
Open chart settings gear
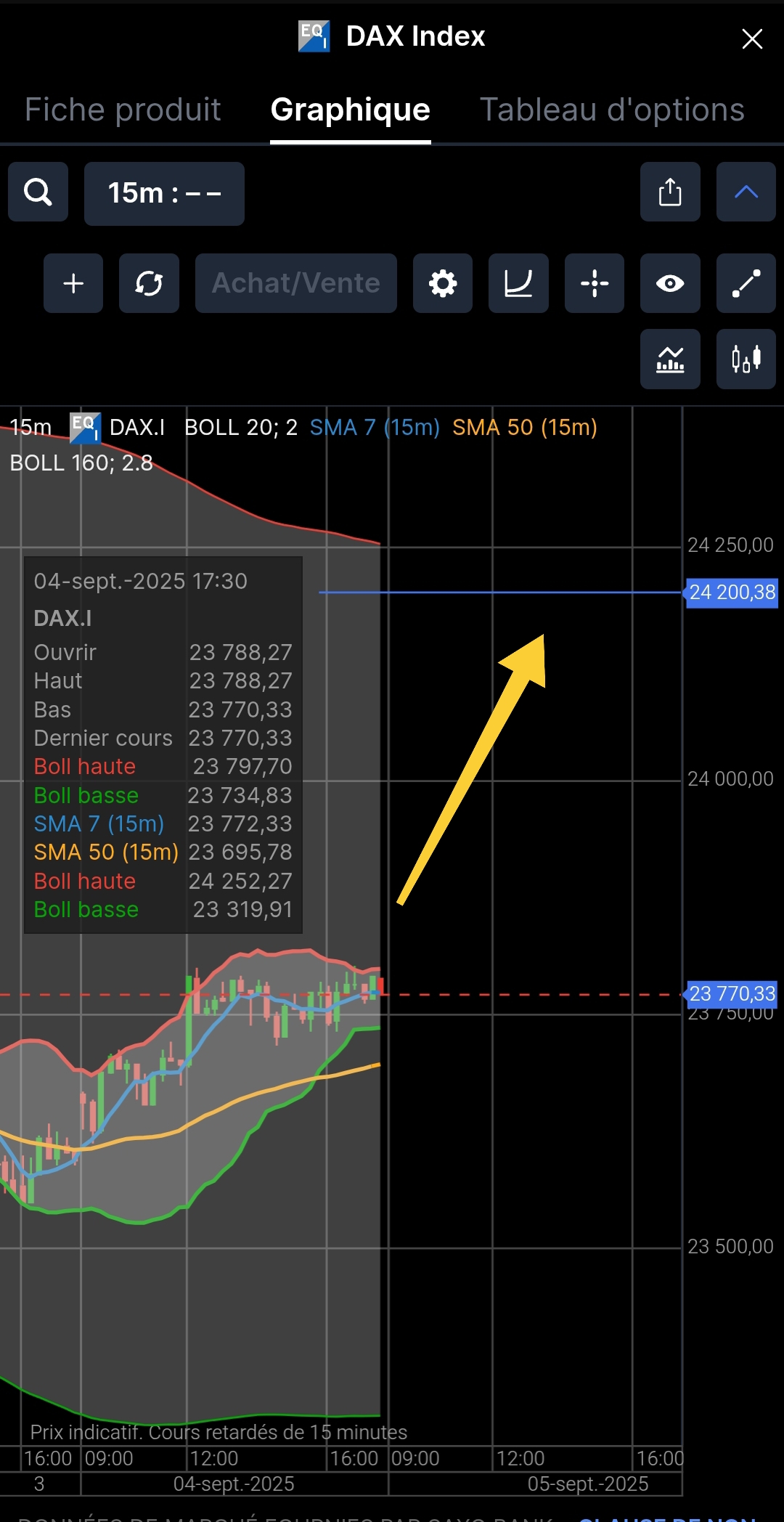point(443,283)
